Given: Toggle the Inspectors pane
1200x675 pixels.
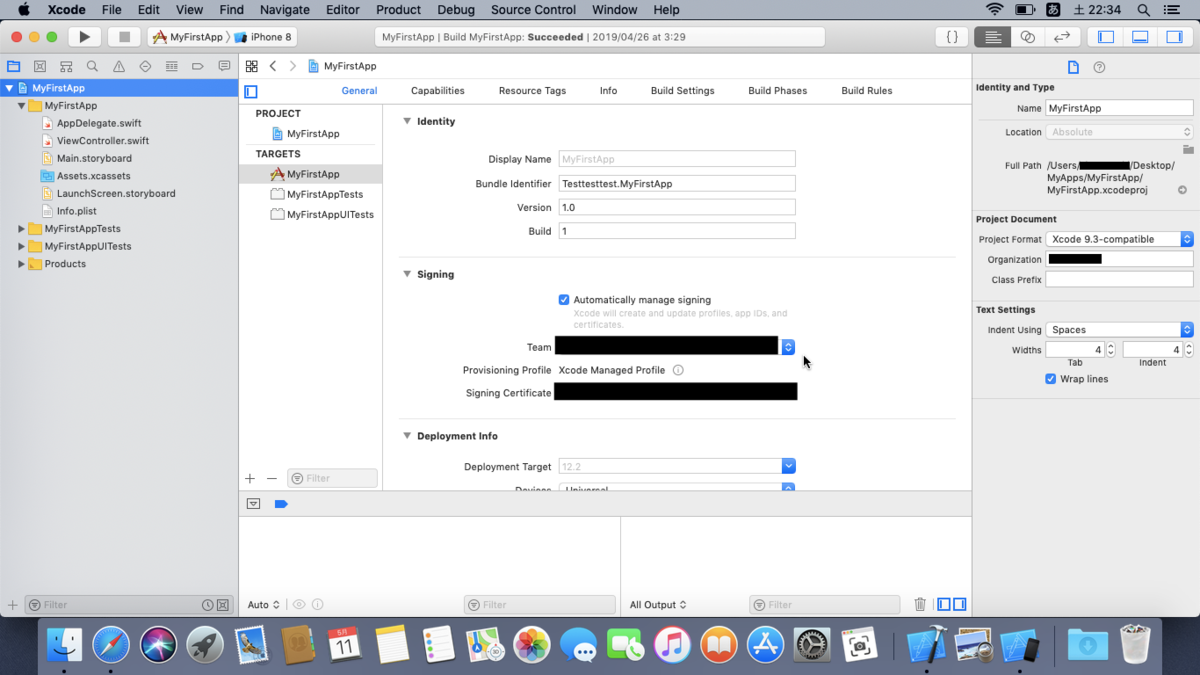Looking at the screenshot, I should click(1174, 37).
